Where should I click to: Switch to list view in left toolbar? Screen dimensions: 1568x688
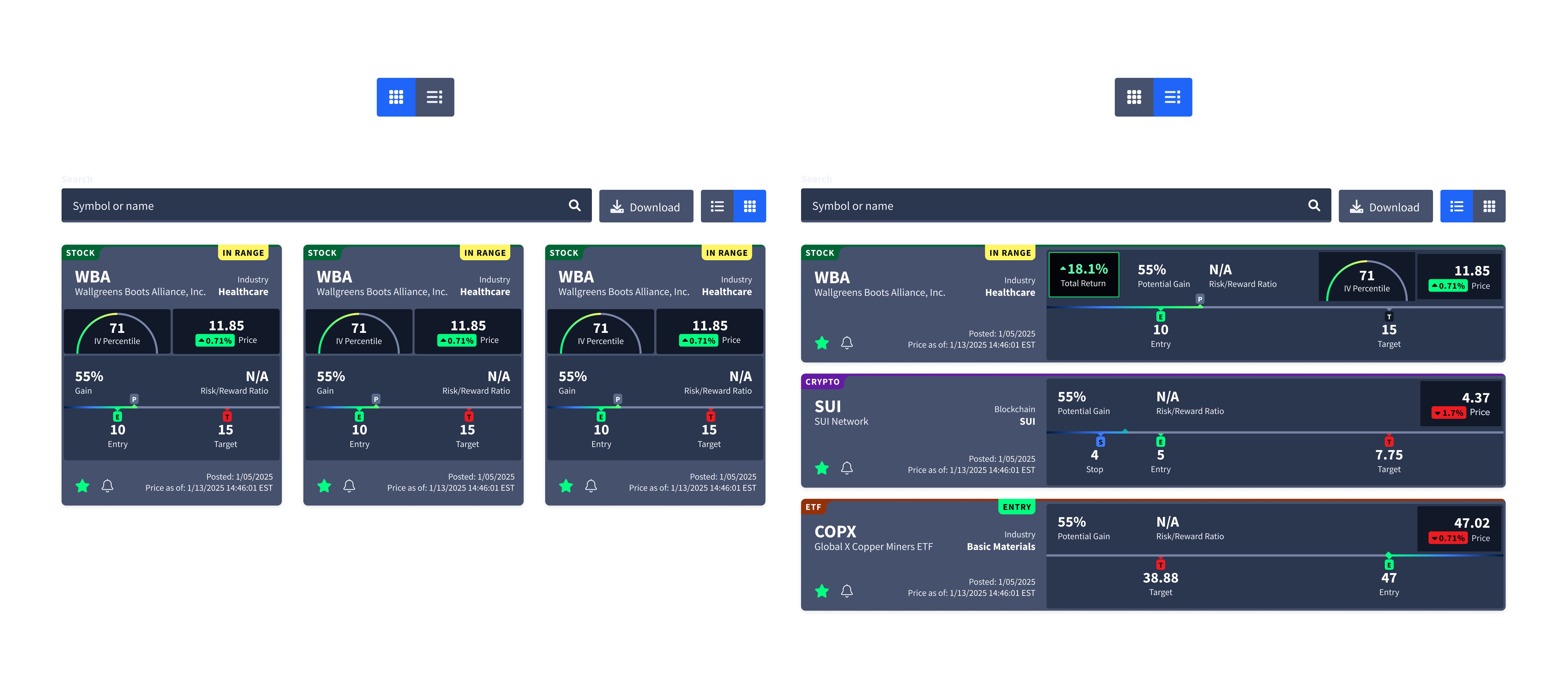coord(717,206)
